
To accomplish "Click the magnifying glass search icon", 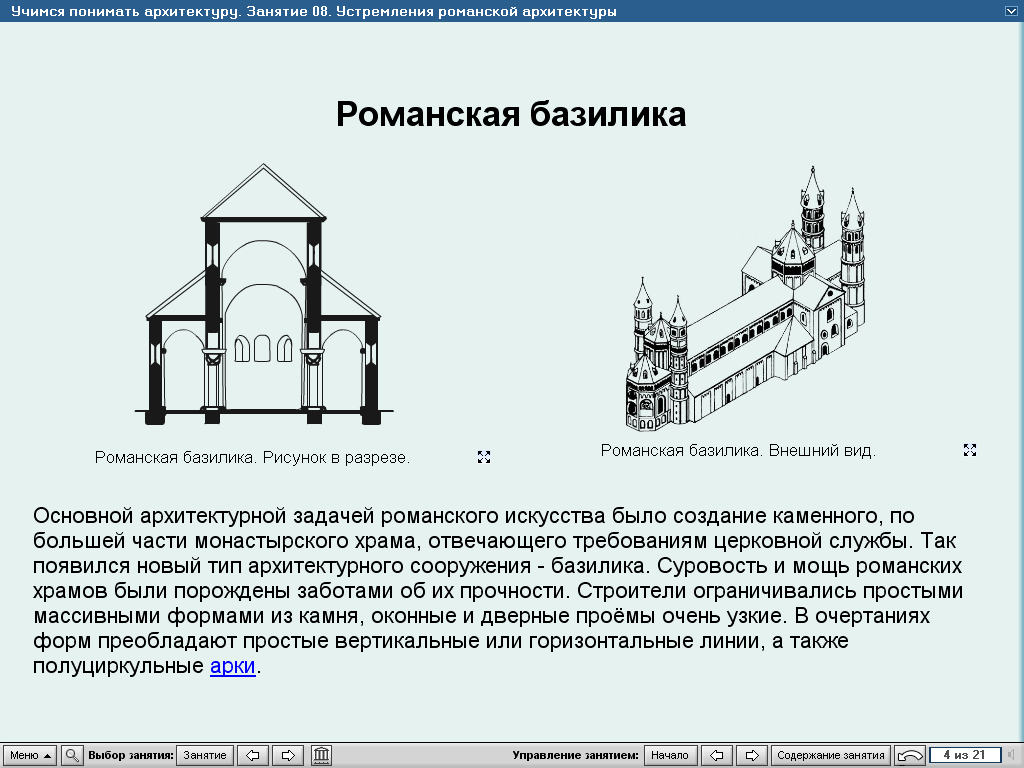I will pyautogui.click(x=72, y=755).
